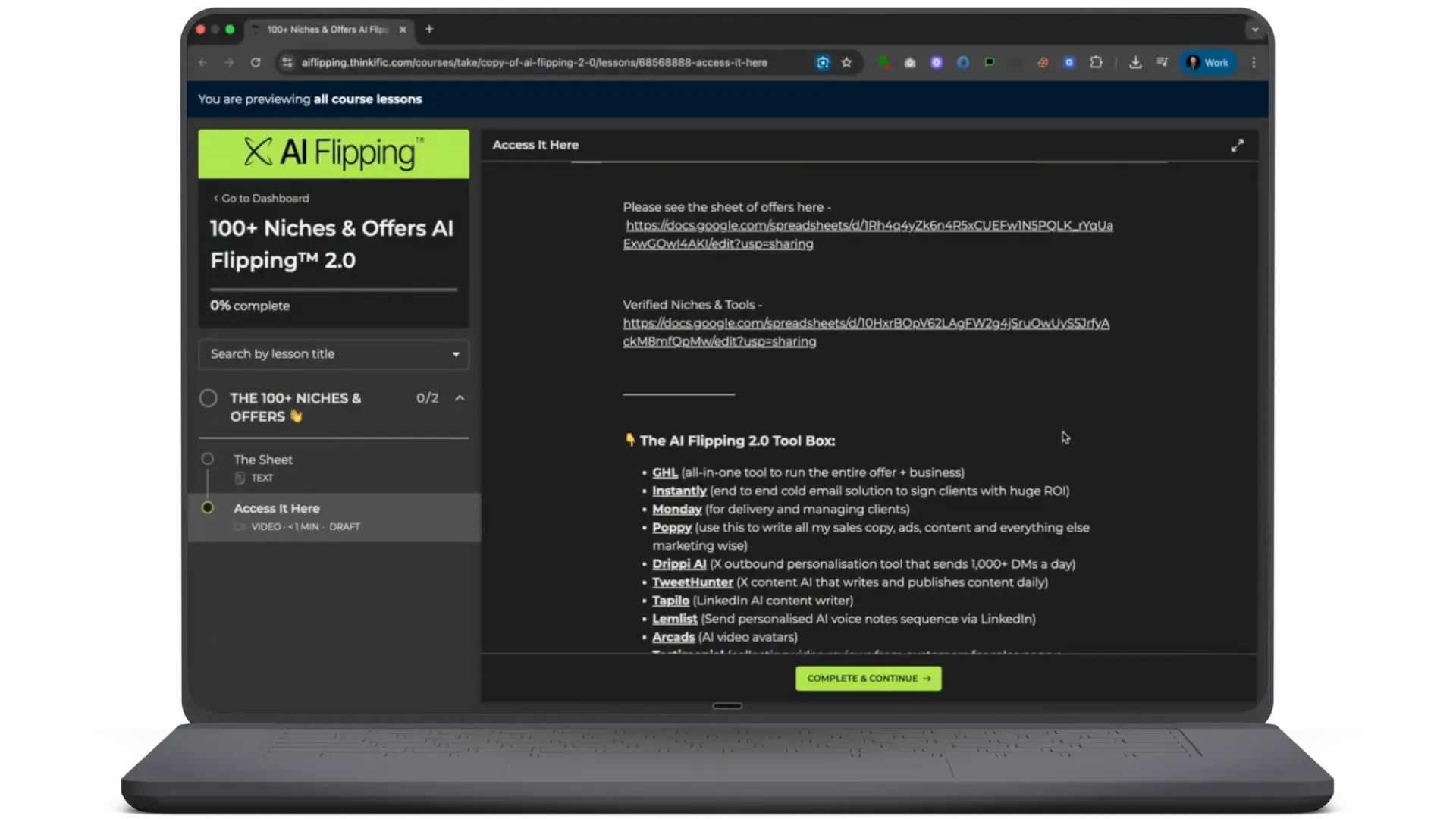The image size is (1456, 819).
Task: Select the 100+ Niches & Offers browser tab
Action: click(x=326, y=30)
